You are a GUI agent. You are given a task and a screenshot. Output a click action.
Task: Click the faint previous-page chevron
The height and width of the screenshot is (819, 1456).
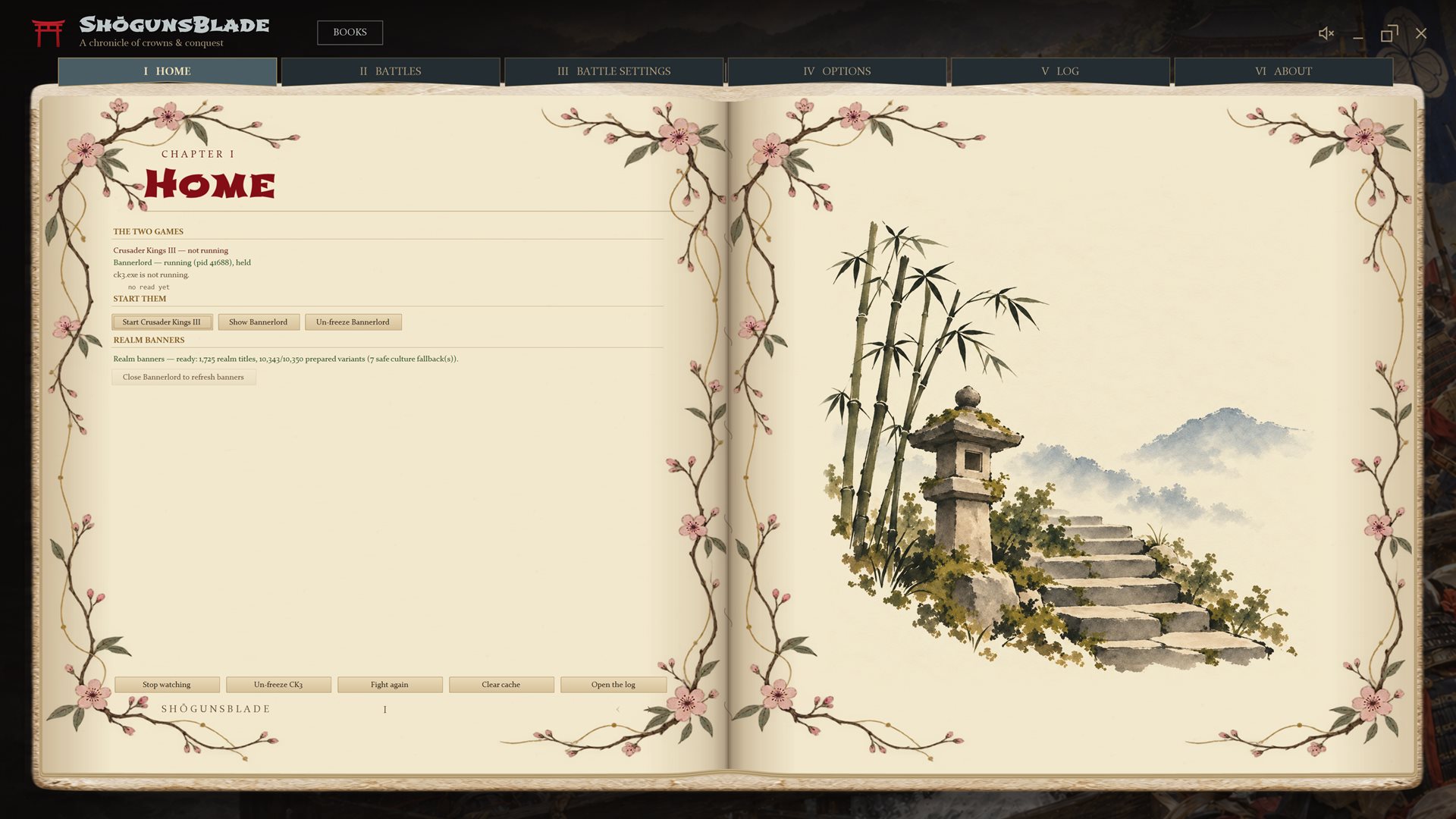click(618, 709)
